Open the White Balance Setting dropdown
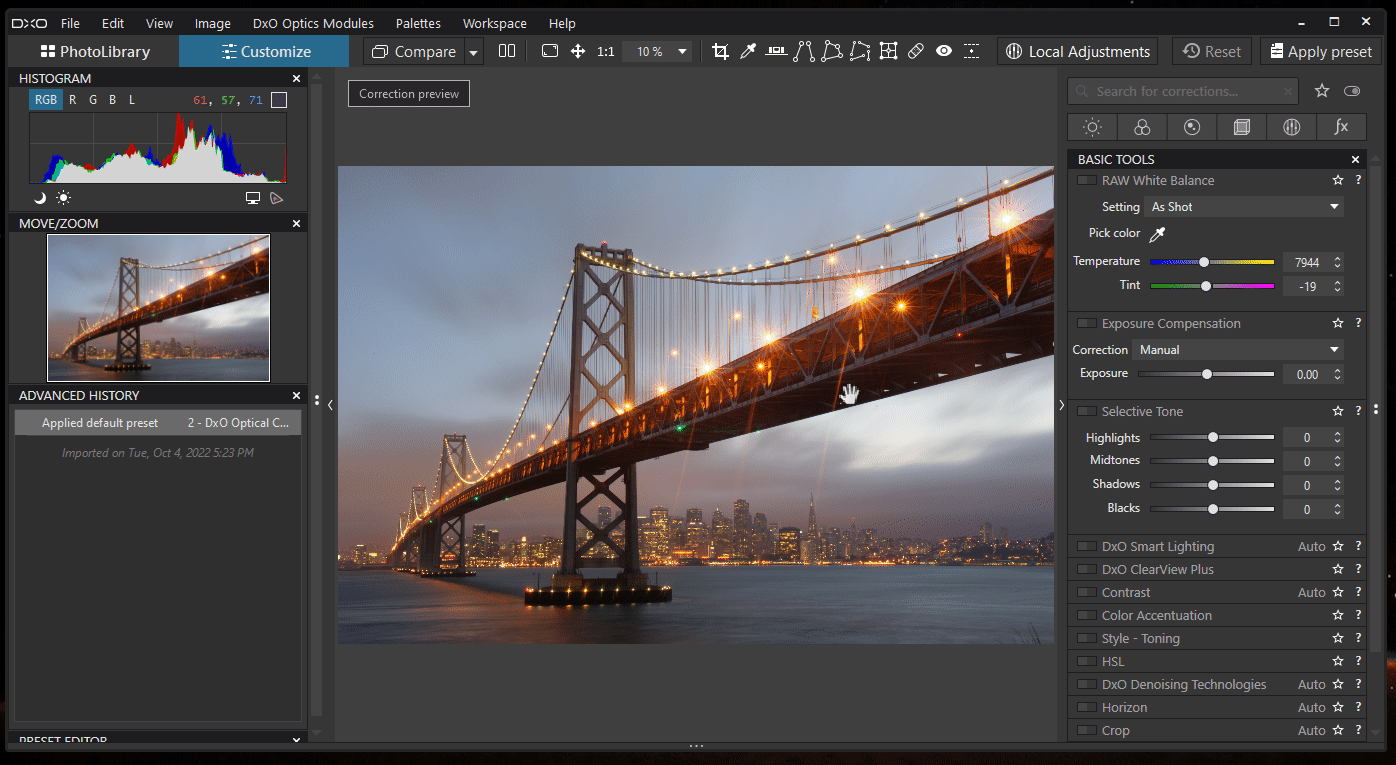 (x=1245, y=207)
